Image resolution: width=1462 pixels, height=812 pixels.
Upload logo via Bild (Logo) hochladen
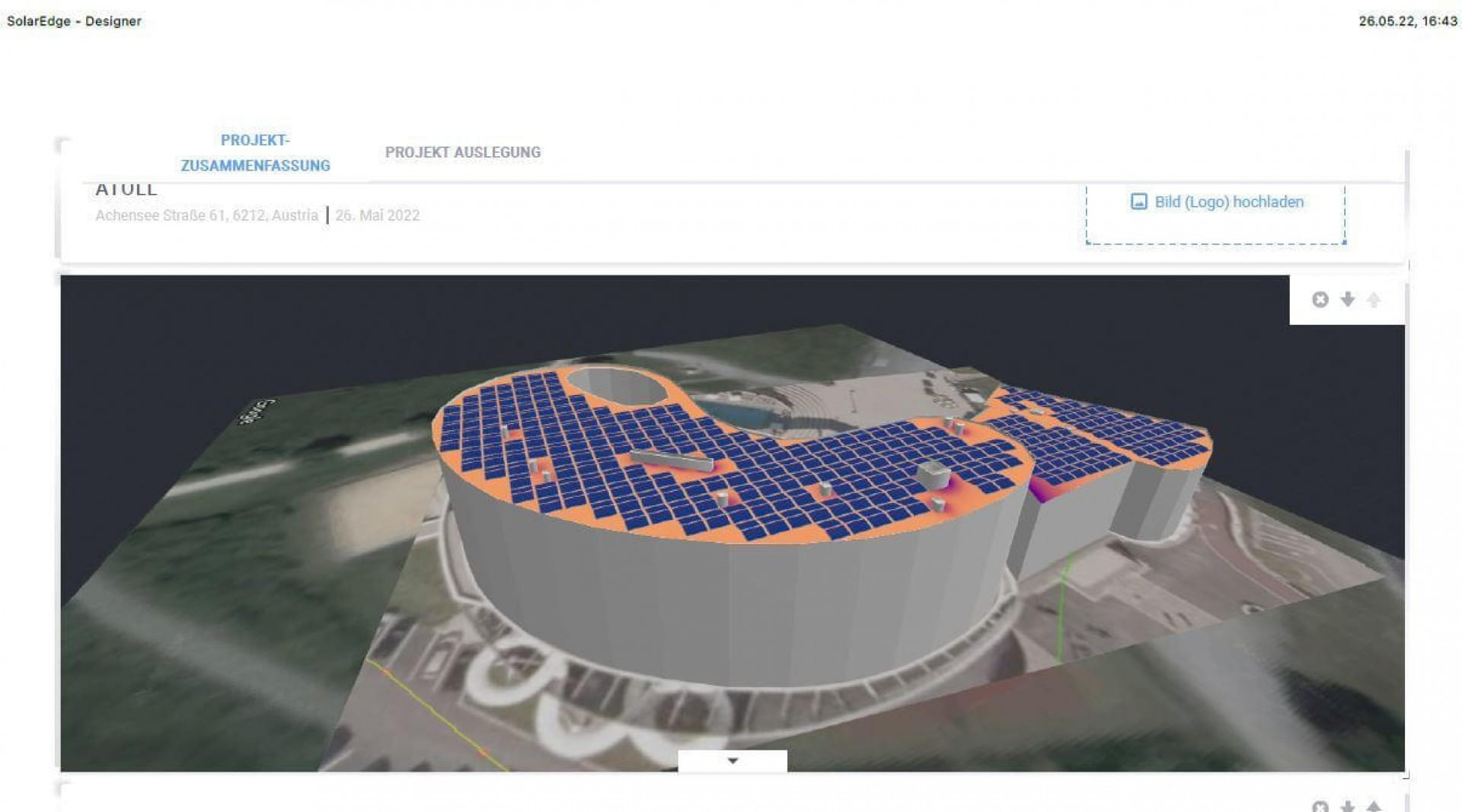[x=1229, y=202]
